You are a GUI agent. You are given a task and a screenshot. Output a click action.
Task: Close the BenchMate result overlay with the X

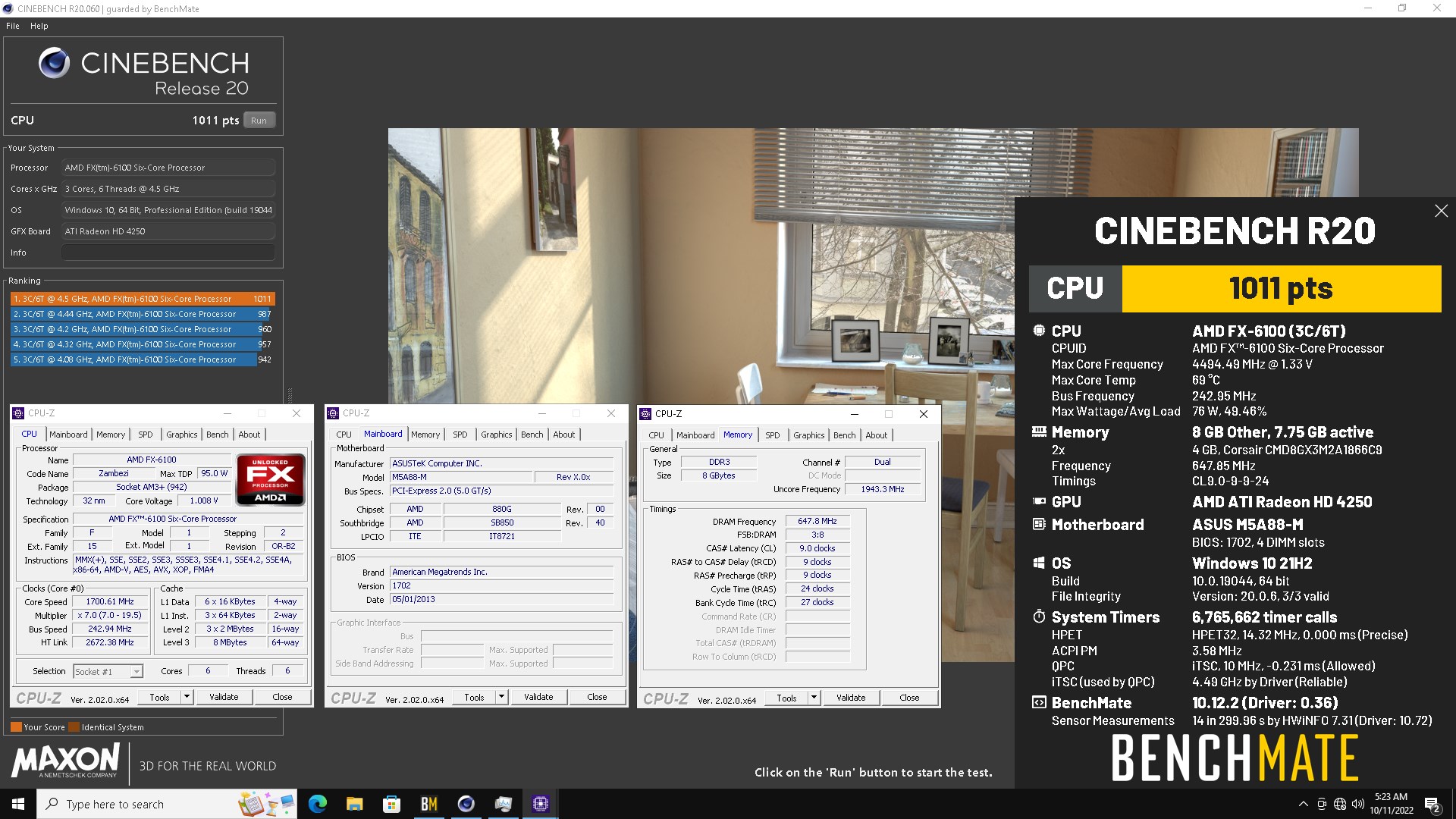(1441, 212)
